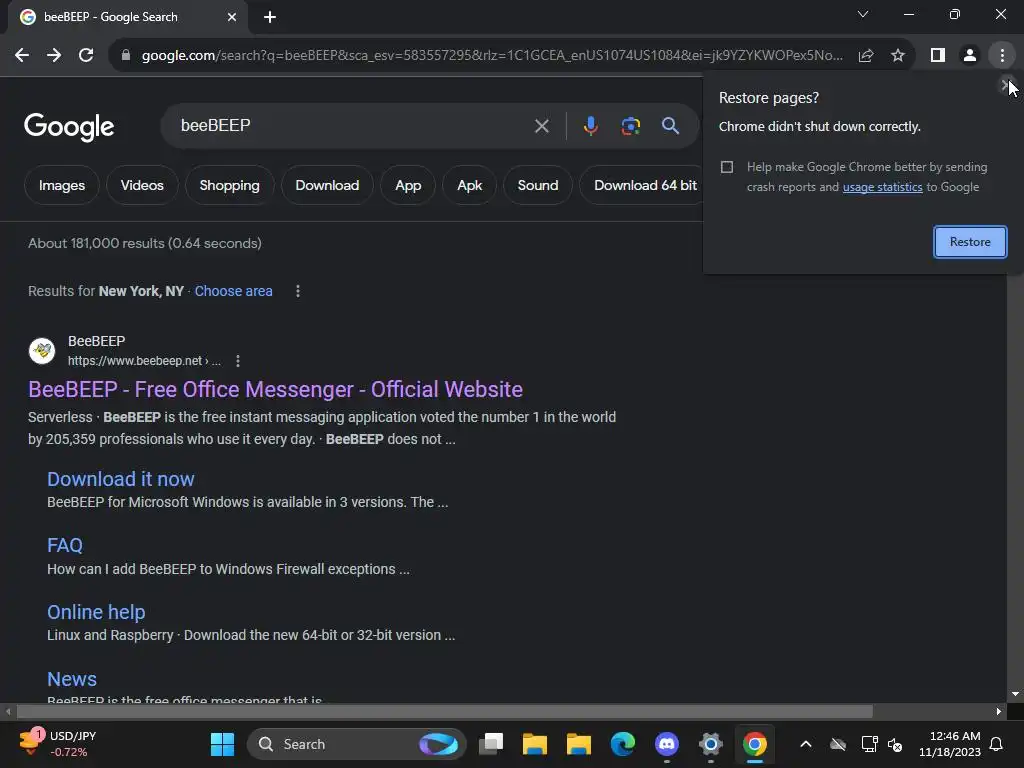Open the usage statistics link

[882, 187]
